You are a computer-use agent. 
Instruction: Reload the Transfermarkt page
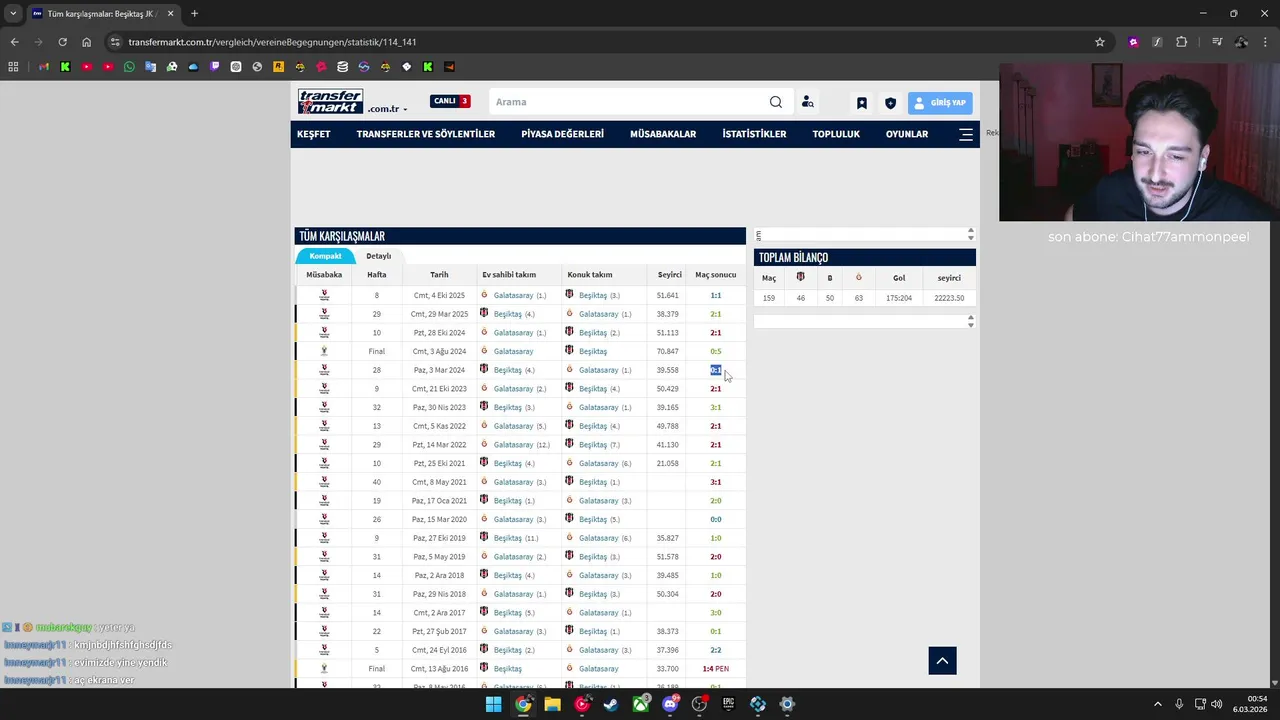pos(62,42)
